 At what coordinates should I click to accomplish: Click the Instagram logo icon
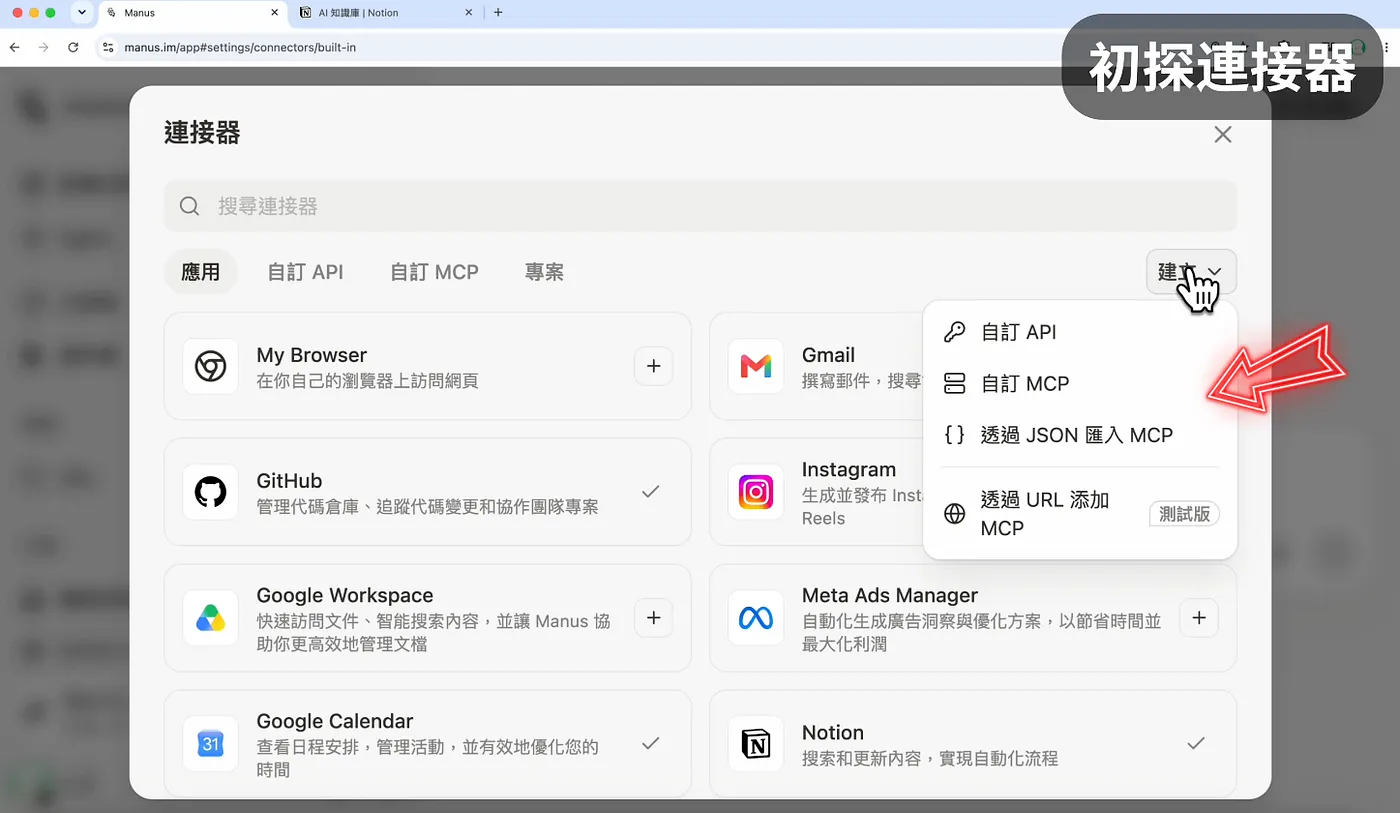pos(756,492)
